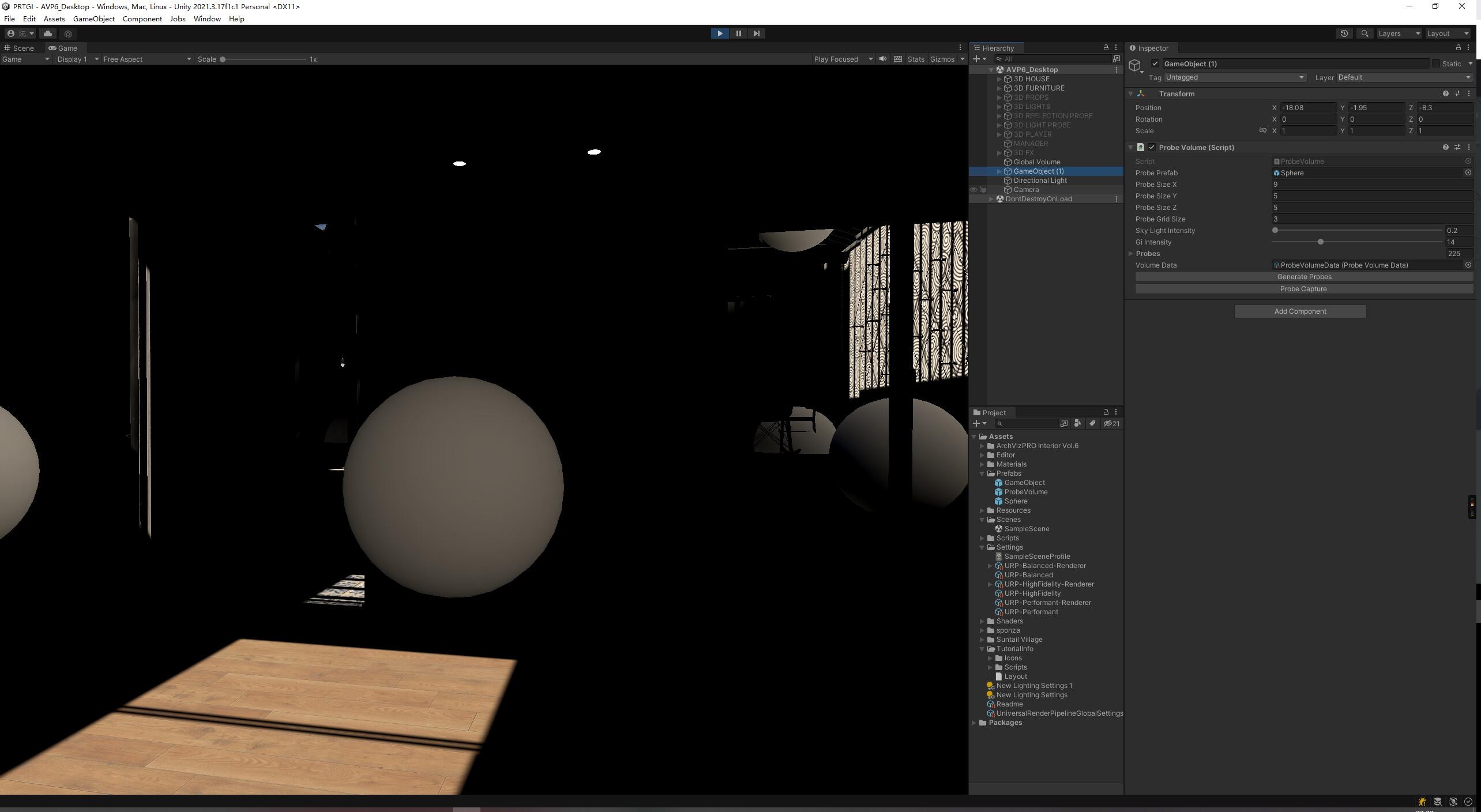Click the Step frame button
This screenshot has height=812, width=1481.
click(x=757, y=33)
